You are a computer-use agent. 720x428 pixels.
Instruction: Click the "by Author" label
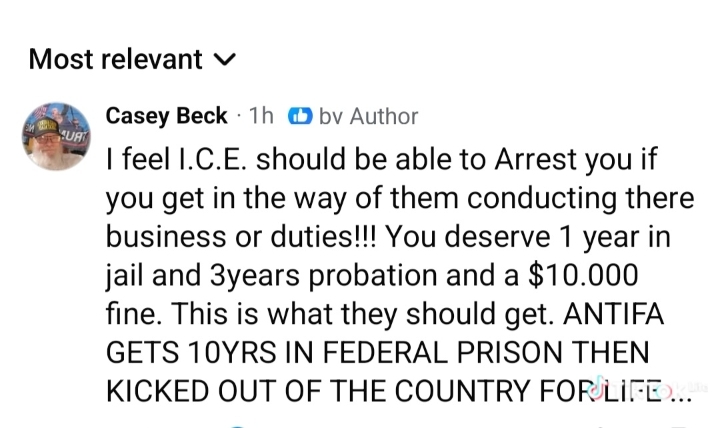pyautogui.click(x=368, y=117)
